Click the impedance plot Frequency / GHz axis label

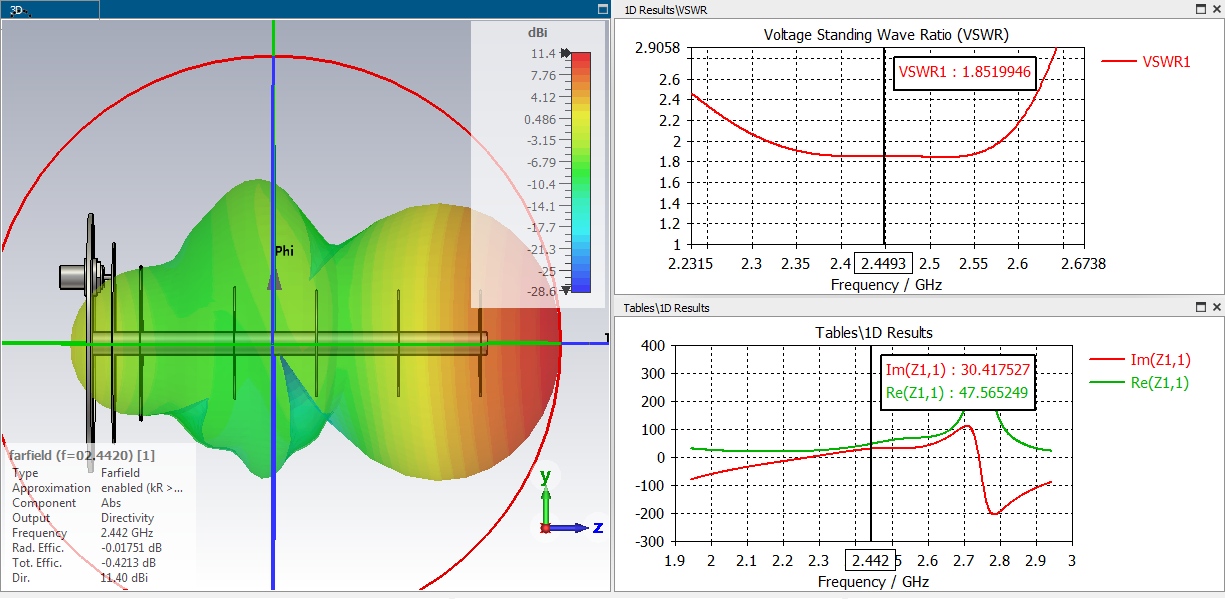click(873, 582)
